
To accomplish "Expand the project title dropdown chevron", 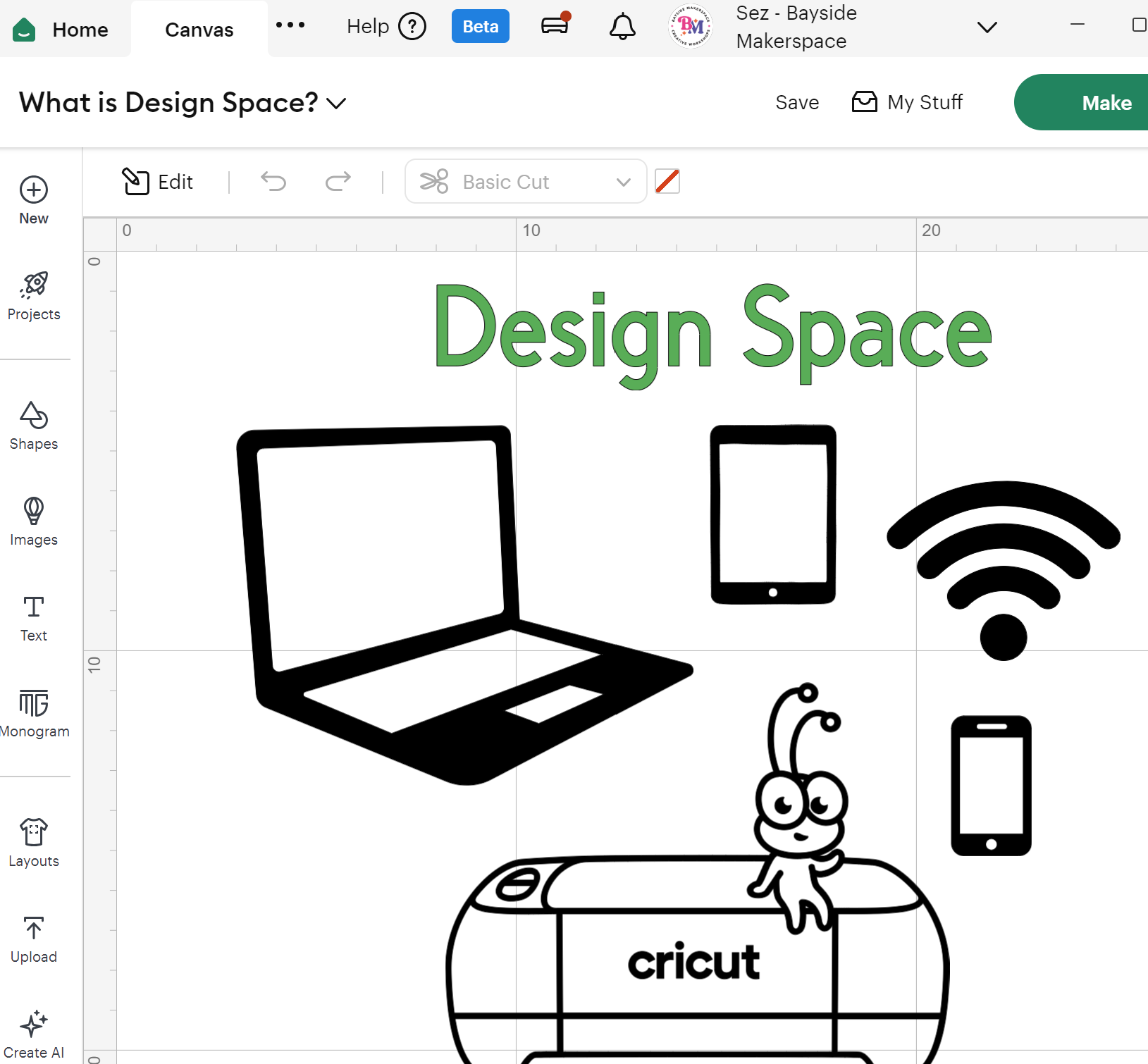I will 337,104.
